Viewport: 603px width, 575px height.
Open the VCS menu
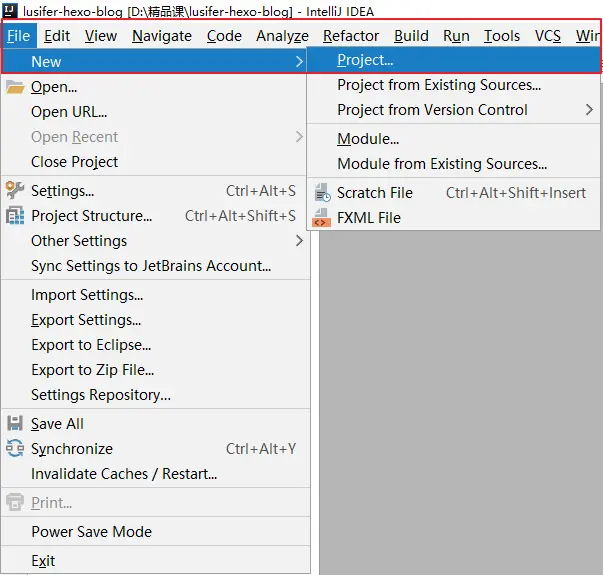tap(548, 36)
